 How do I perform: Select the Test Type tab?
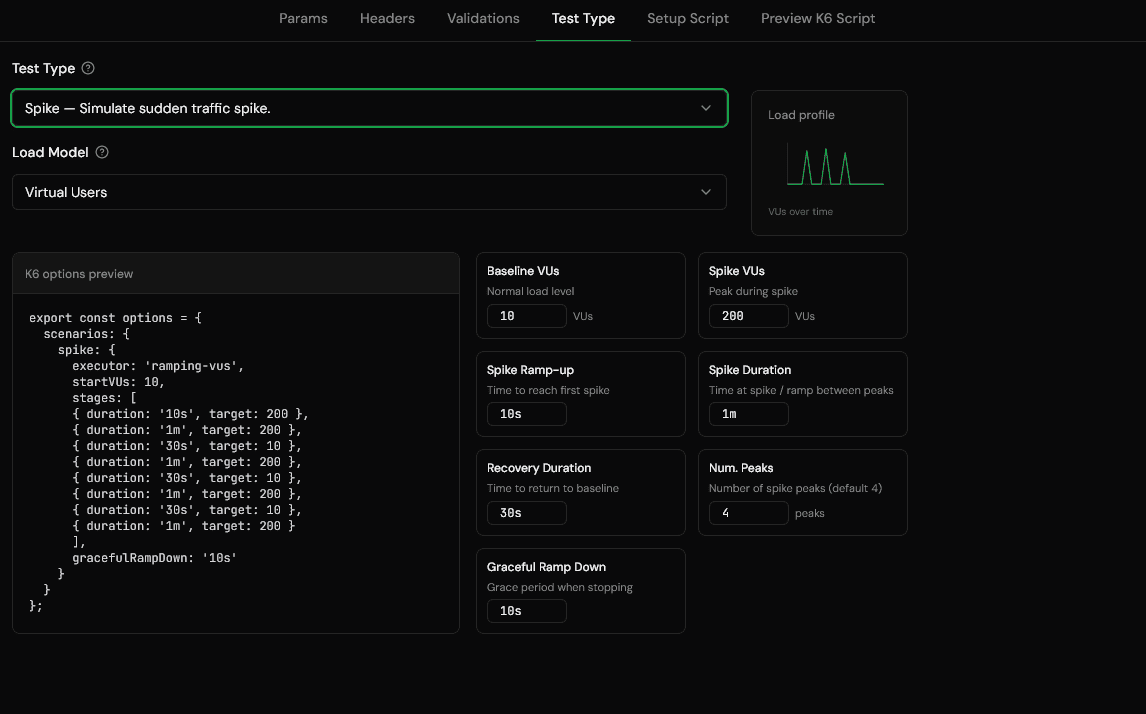pos(583,18)
